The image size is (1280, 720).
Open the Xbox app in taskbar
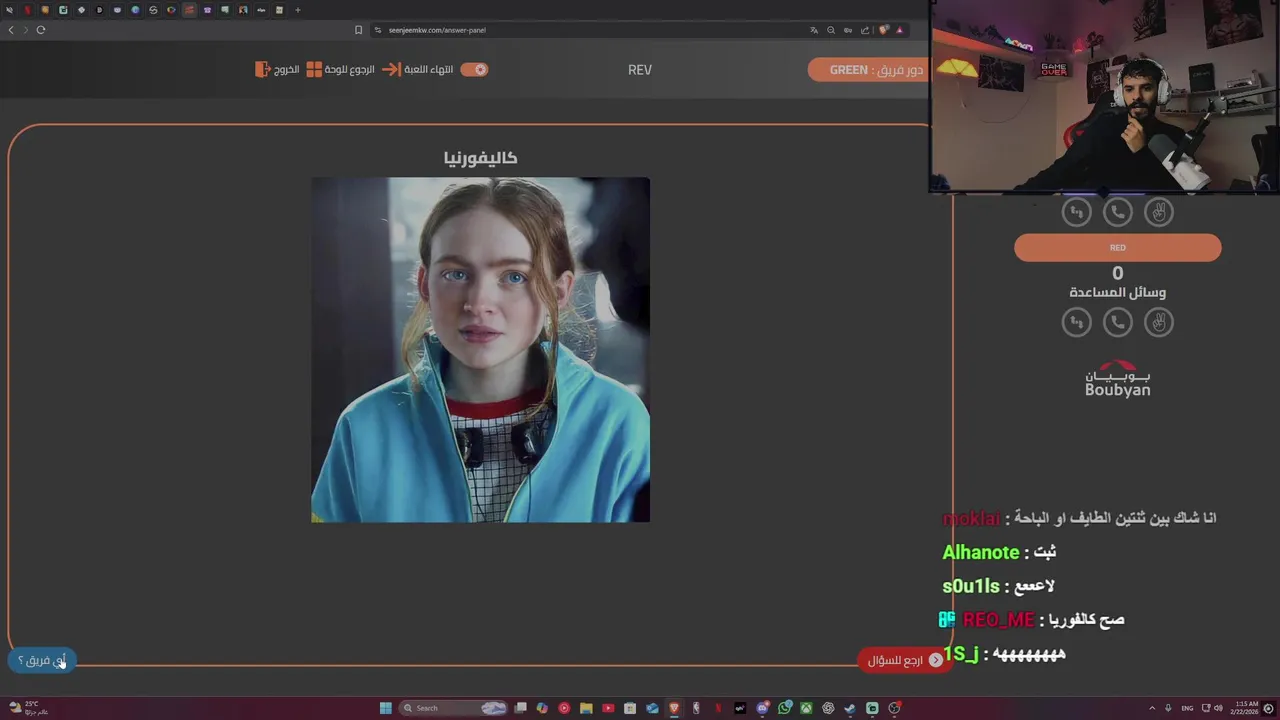(806, 708)
